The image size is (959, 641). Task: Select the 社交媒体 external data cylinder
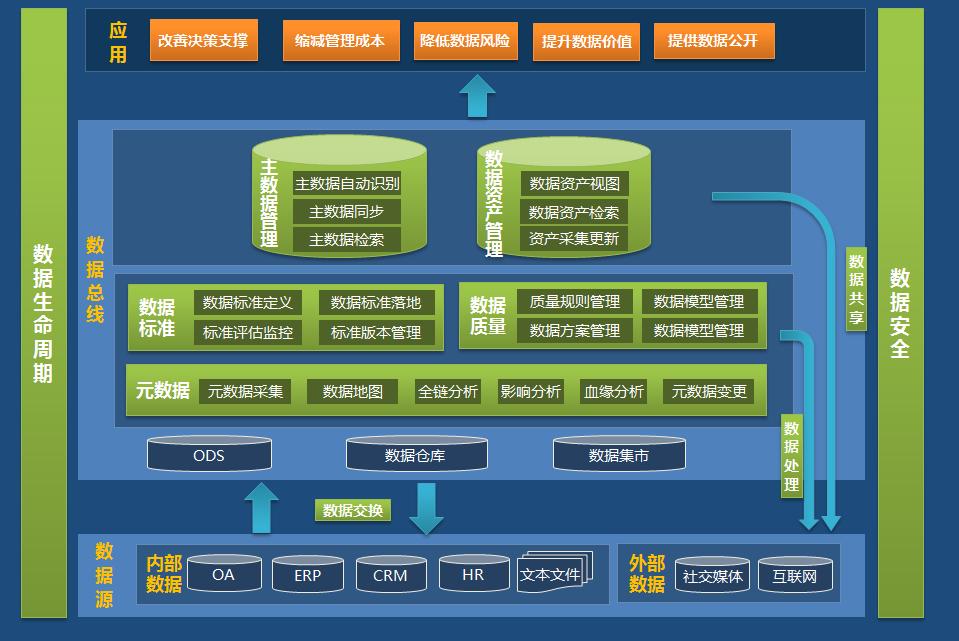pos(713,574)
